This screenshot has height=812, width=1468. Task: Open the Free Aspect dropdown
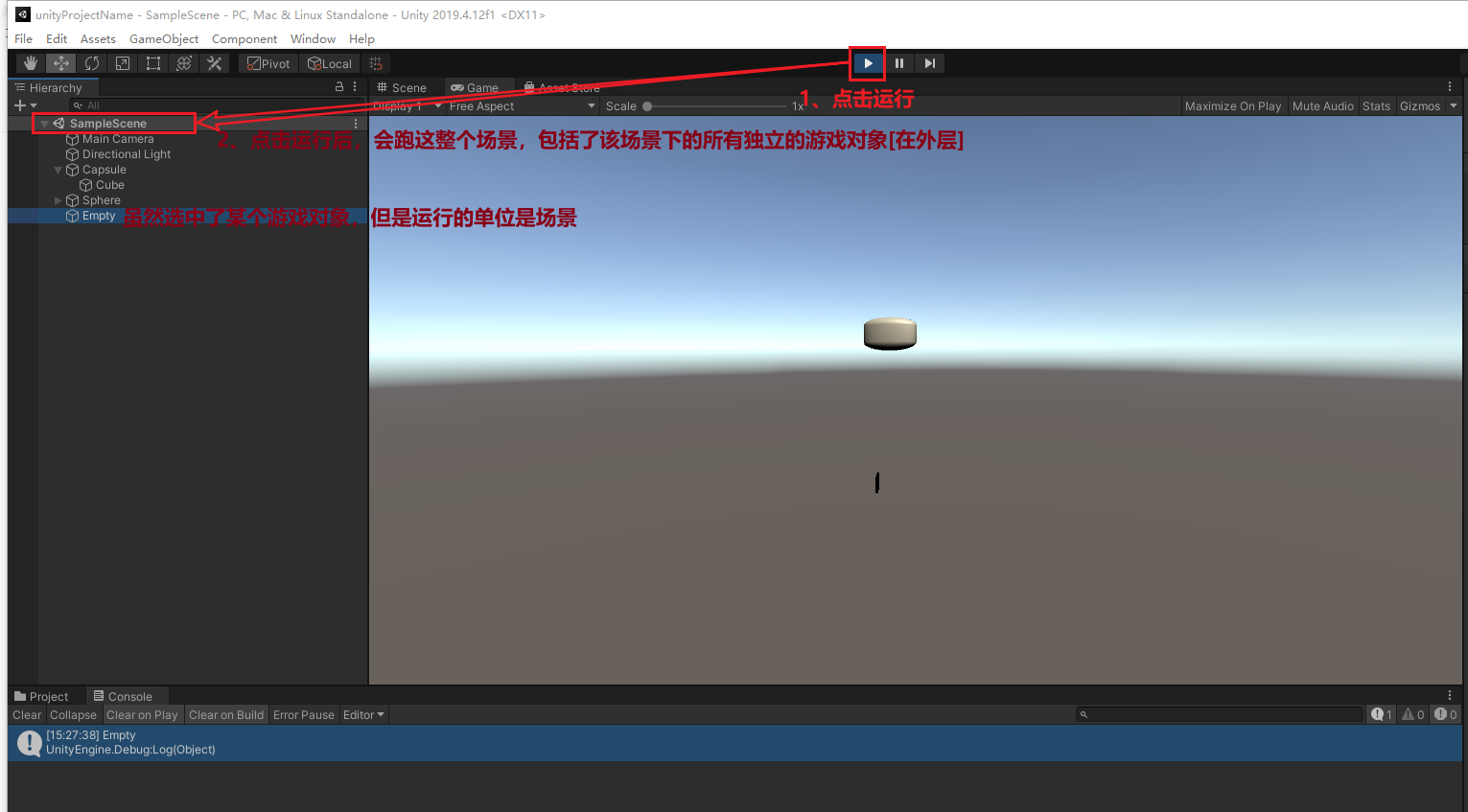(522, 106)
